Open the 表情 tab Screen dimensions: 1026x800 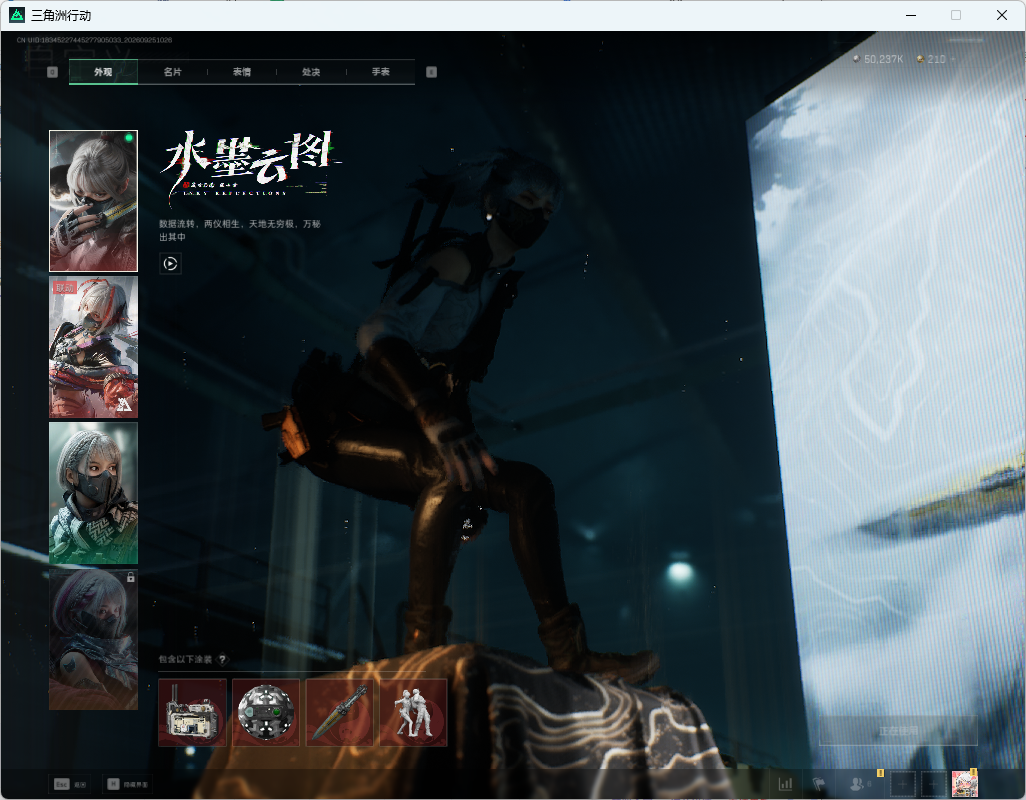coord(242,72)
